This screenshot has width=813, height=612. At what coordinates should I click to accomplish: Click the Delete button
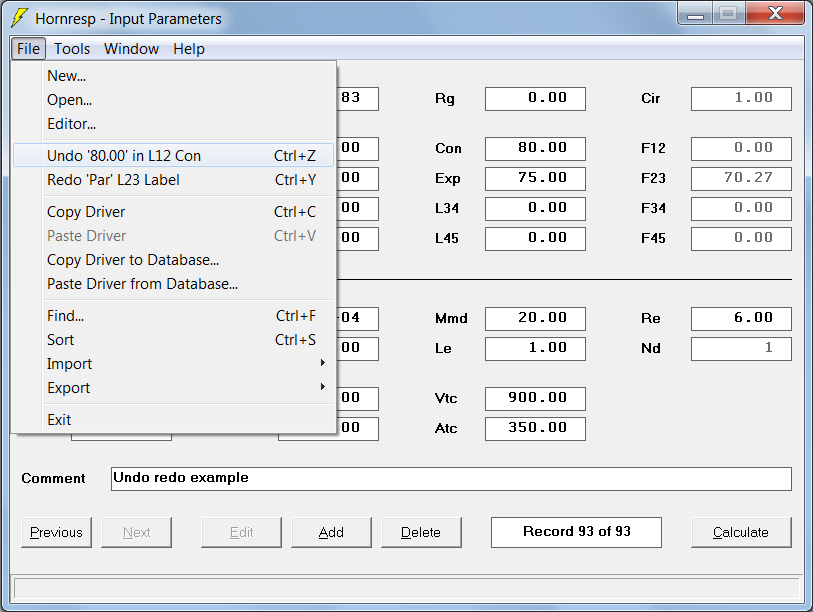420,532
